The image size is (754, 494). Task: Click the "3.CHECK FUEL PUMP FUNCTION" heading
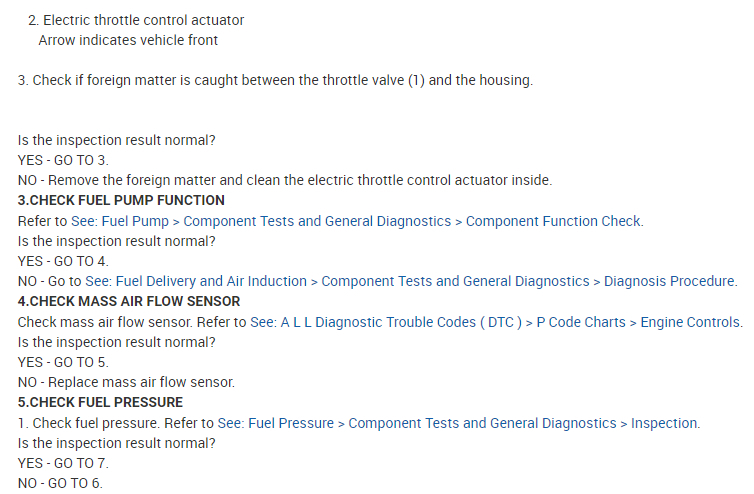click(x=121, y=201)
